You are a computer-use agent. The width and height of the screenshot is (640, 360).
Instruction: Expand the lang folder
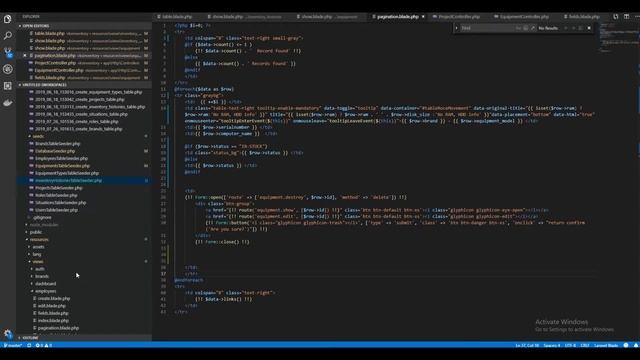[x=37, y=254]
